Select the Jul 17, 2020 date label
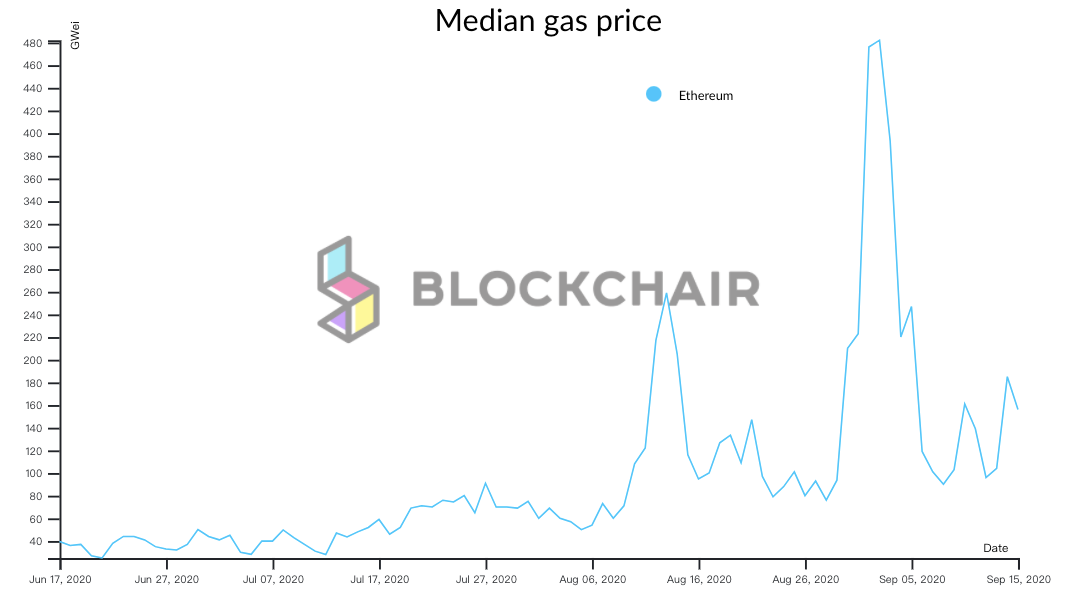Image resolution: width=1066 pixels, height=603 pixels. [379, 579]
